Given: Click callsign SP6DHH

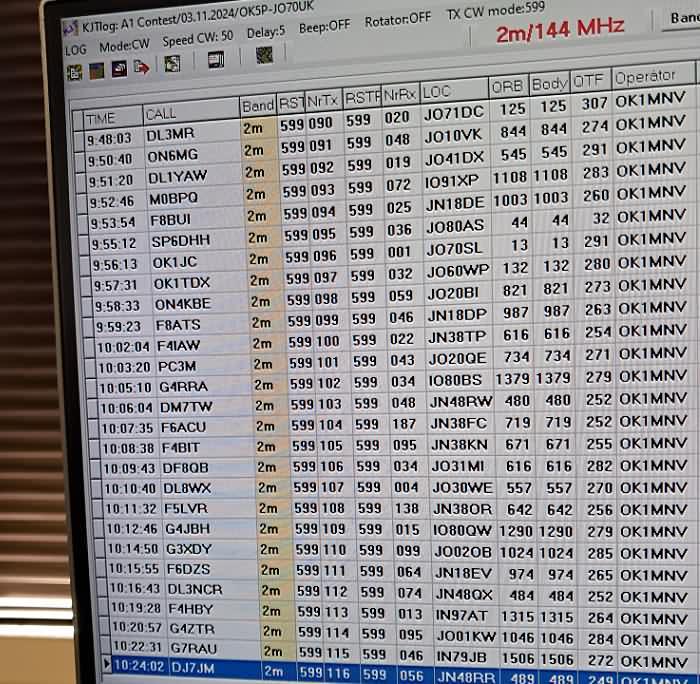Looking at the screenshot, I should click(x=181, y=241).
